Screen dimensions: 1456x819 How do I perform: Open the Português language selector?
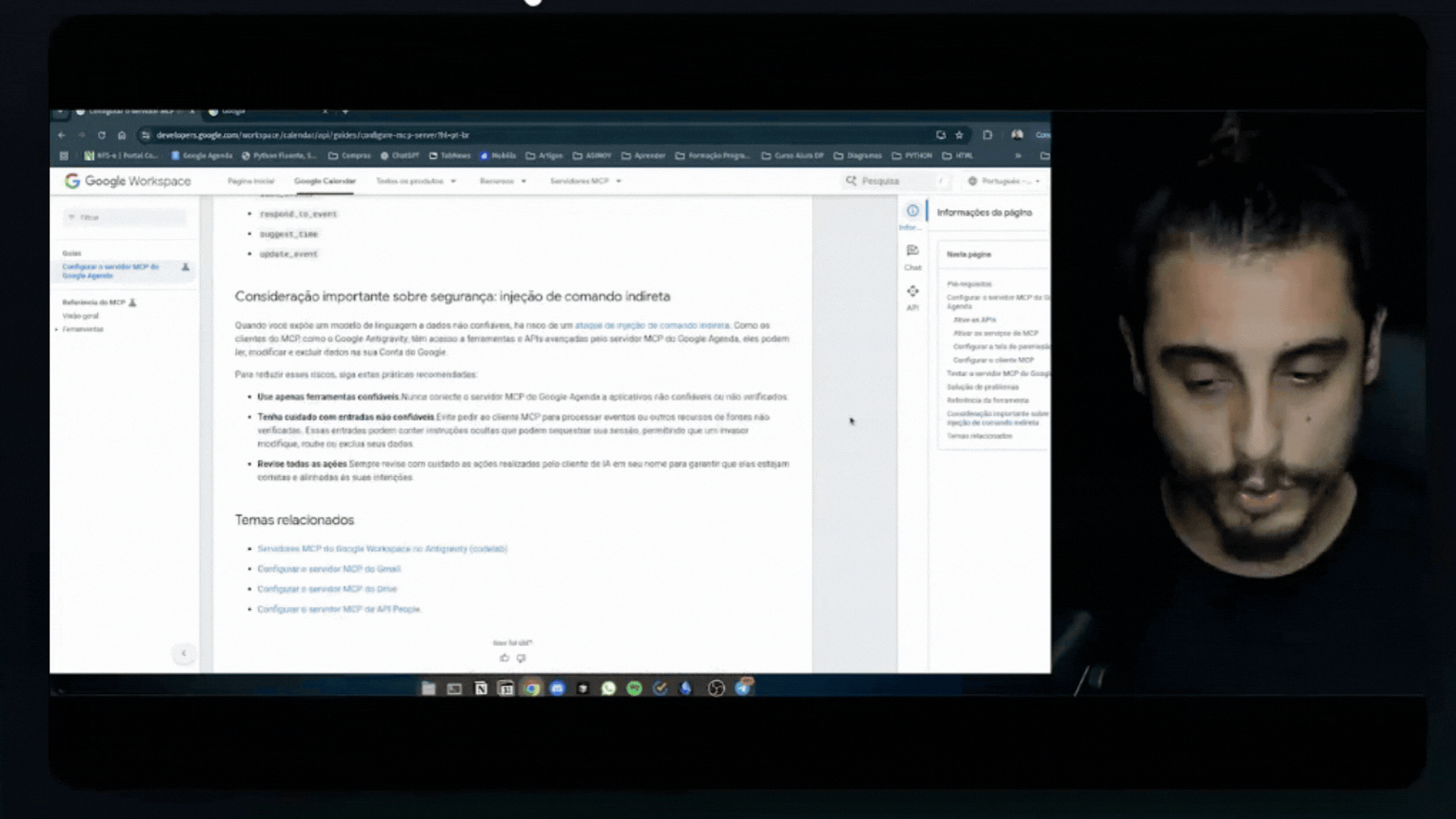1004,181
